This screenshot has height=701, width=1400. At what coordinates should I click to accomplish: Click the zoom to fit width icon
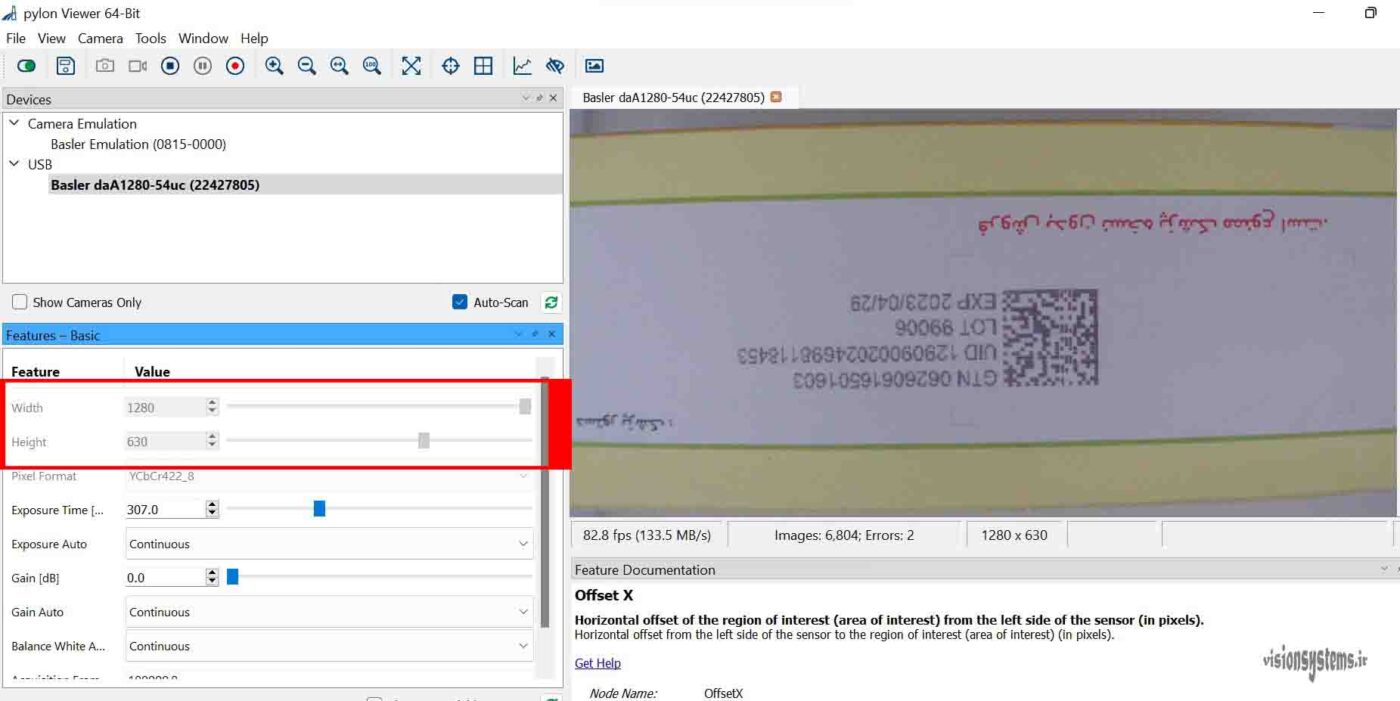click(339, 66)
